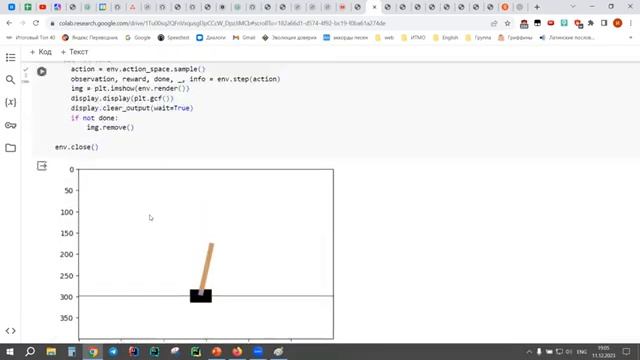Reload the Colab page

(x=36, y=23)
